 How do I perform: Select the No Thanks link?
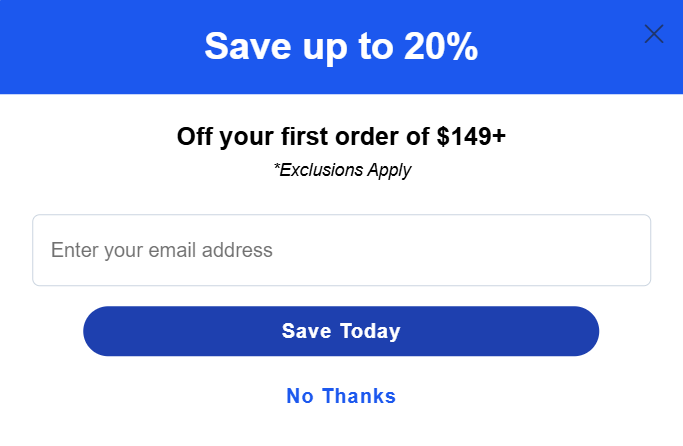pos(341,396)
